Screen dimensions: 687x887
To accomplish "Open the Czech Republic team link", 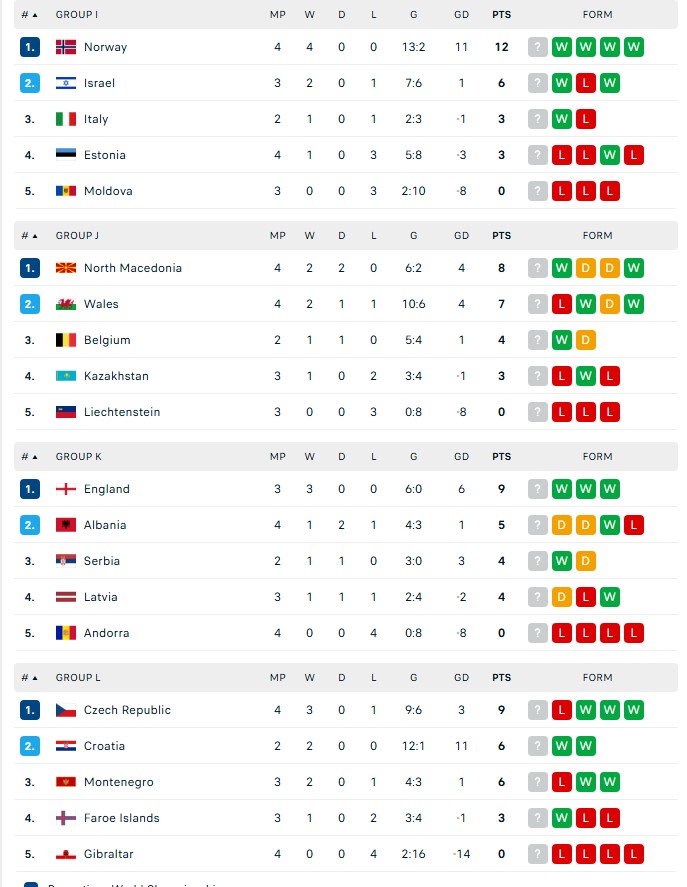I will tap(127, 711).
